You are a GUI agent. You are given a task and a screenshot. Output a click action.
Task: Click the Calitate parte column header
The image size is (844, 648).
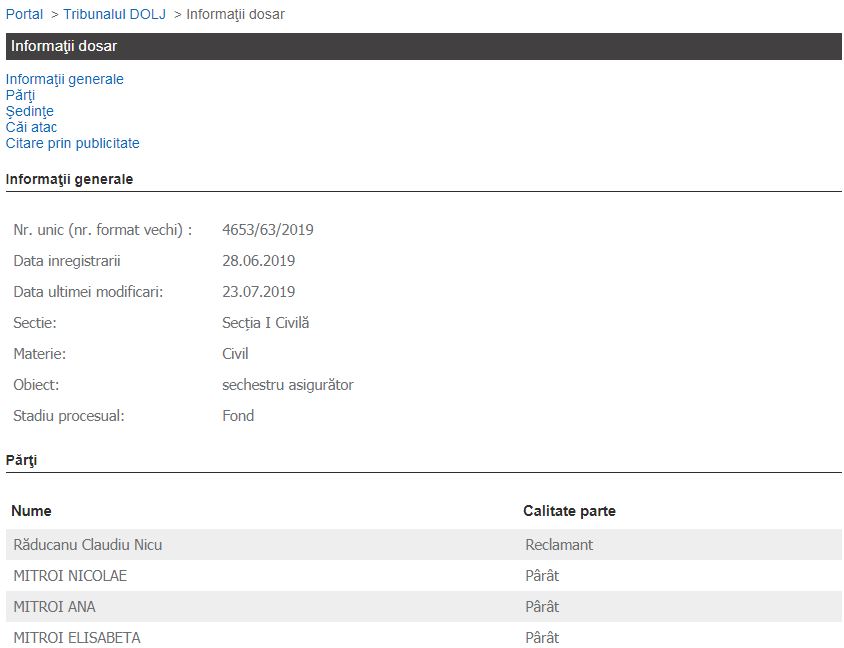569,511
